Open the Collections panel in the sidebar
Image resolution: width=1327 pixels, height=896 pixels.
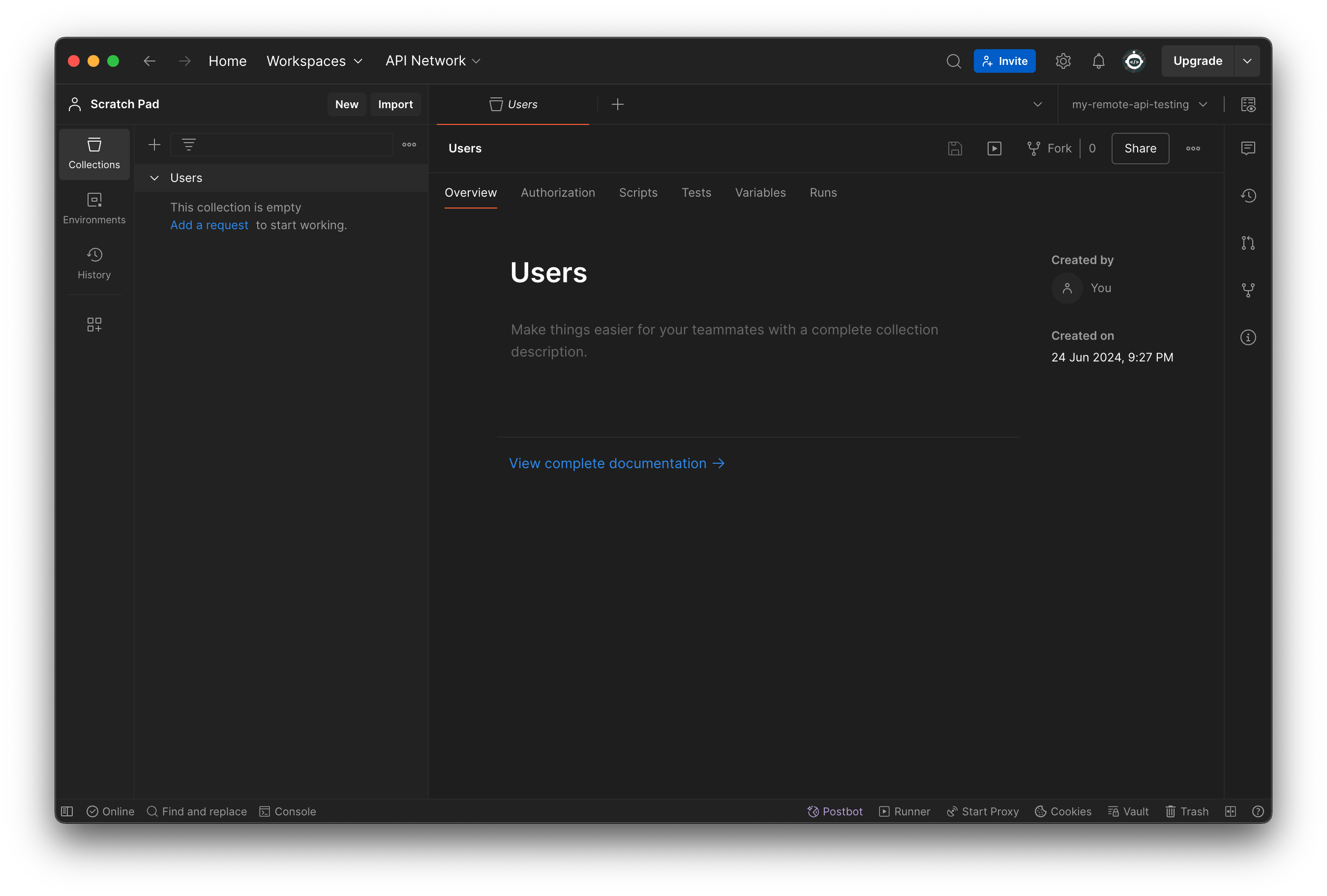point(93,153)
